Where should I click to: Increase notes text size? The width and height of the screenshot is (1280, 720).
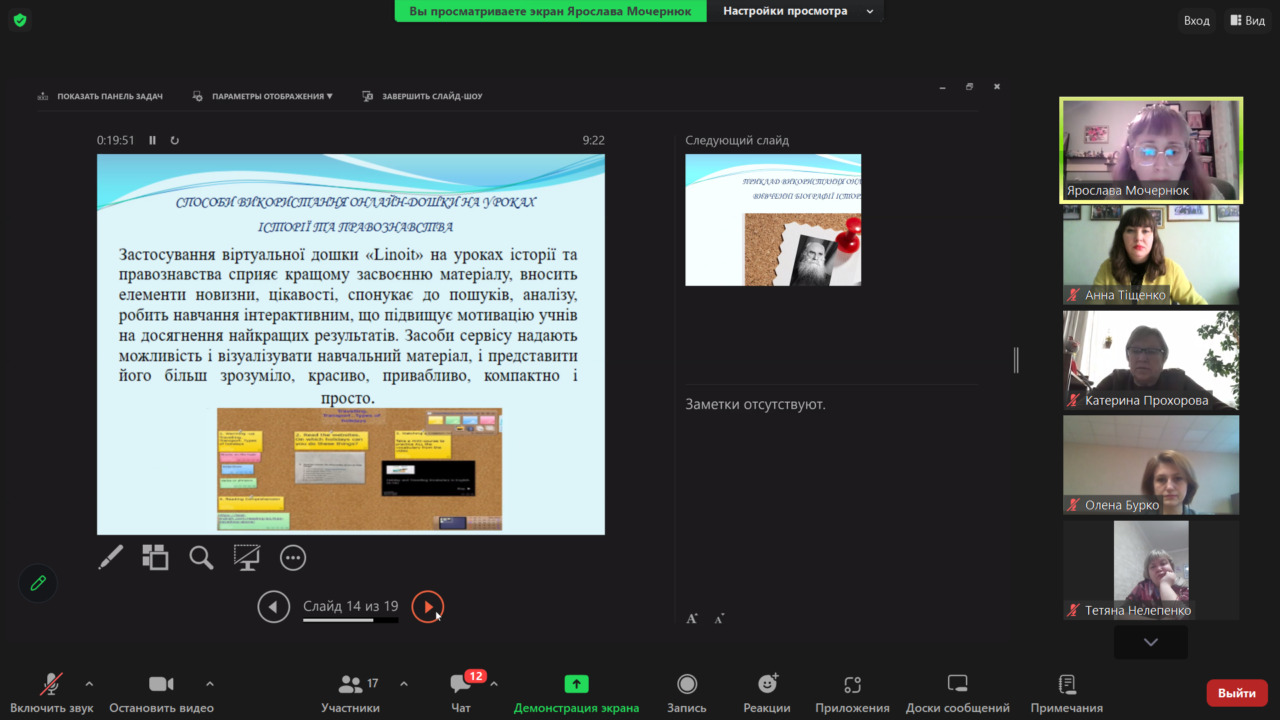click(692, 619)
